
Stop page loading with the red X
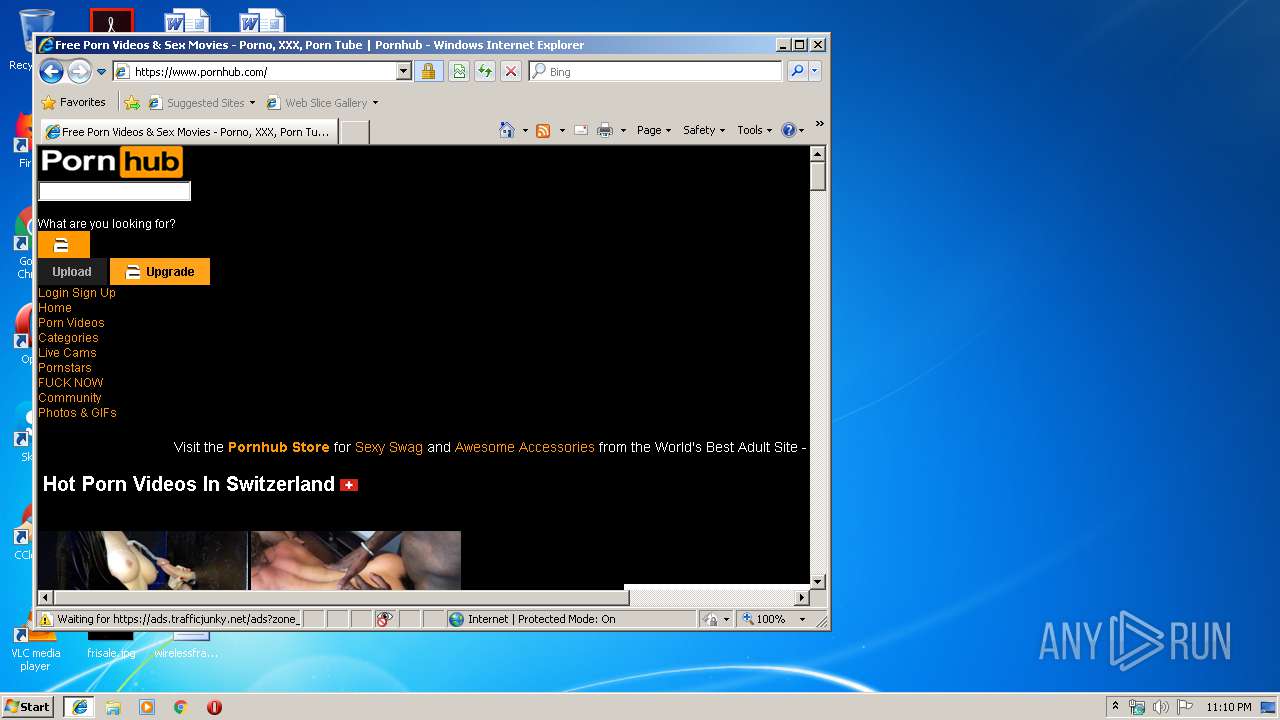(511, 72)
